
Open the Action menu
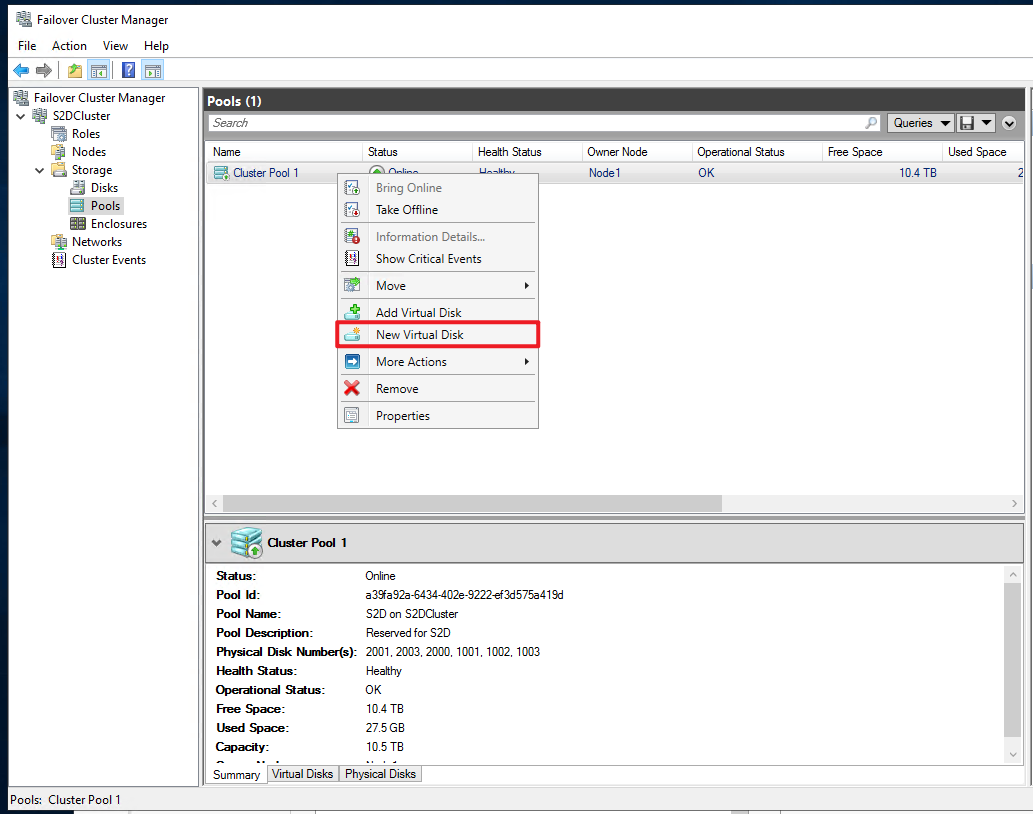pos(69,45)
